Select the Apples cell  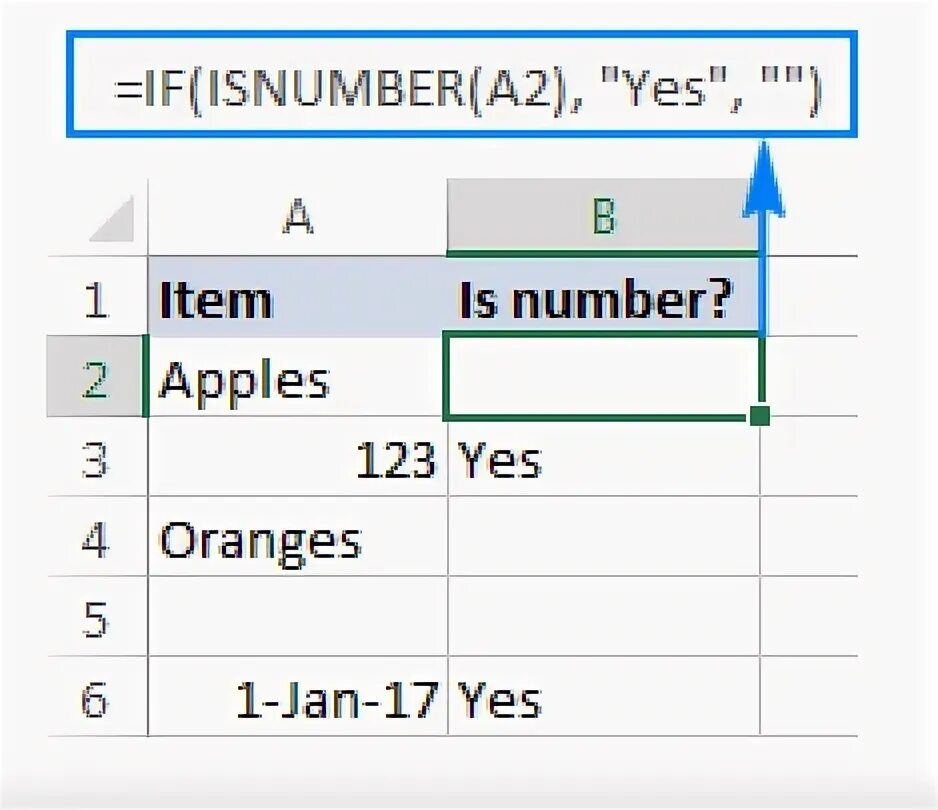pyautogui.click(x=297, y=376)
